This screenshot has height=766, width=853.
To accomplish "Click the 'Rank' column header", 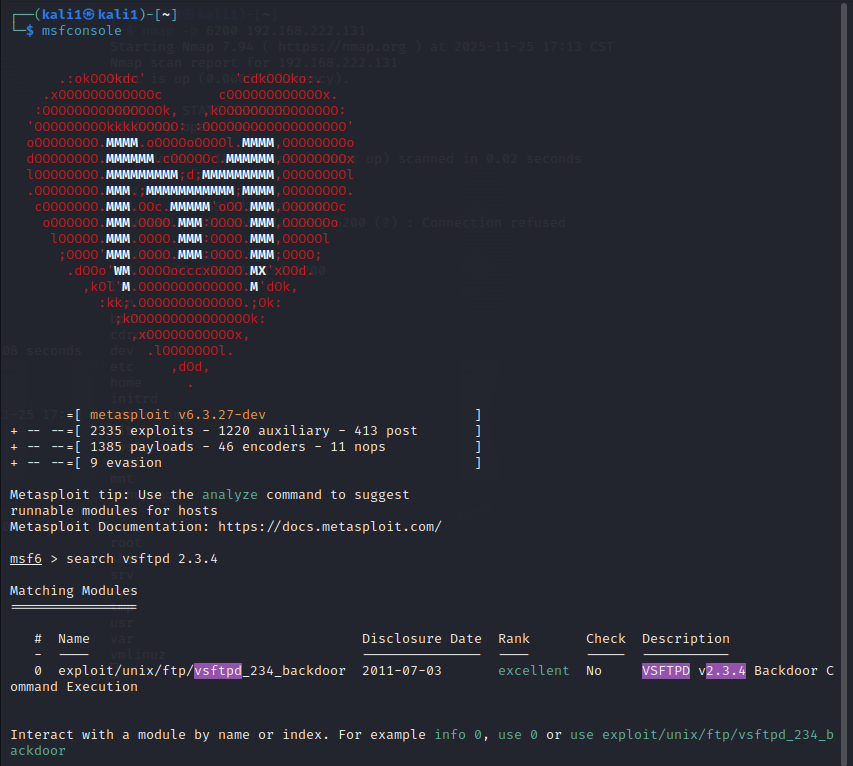I will tap(513, 639).
